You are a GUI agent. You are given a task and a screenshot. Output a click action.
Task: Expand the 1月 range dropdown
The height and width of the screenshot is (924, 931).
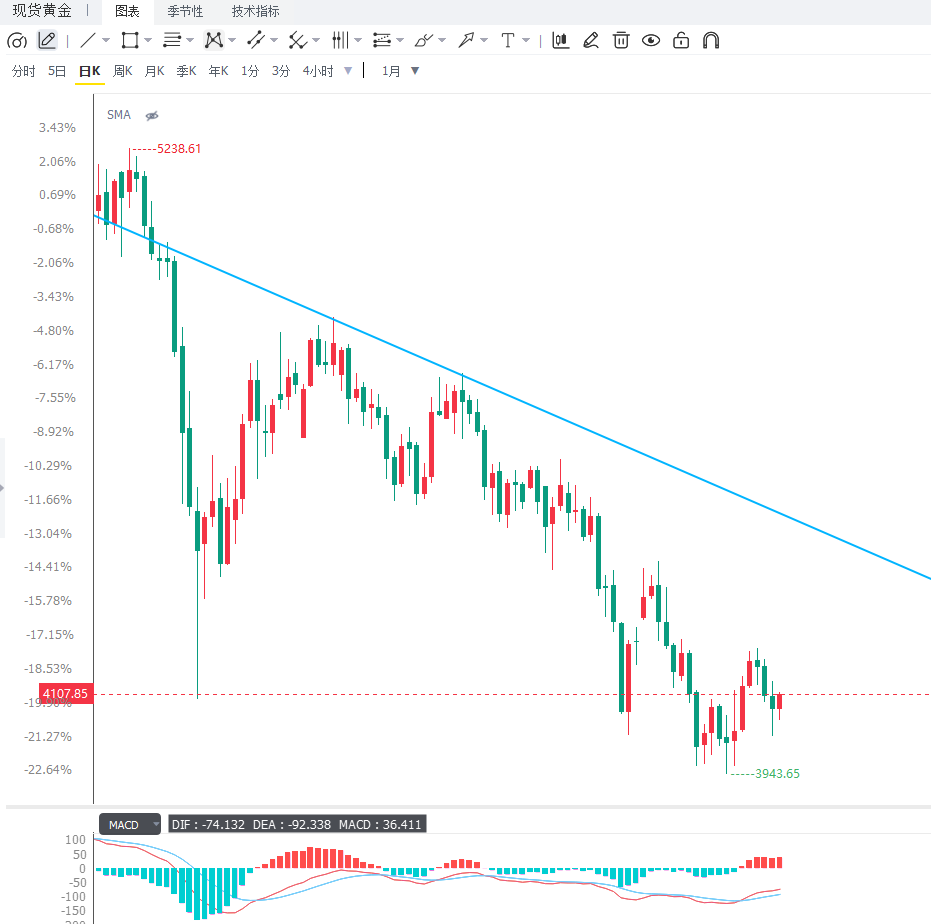[415, 71]
